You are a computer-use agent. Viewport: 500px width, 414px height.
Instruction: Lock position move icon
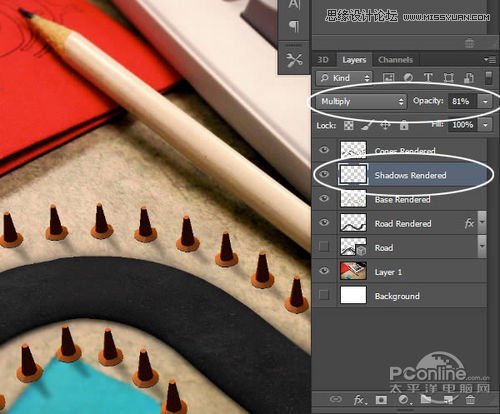[x=385, y=125]
